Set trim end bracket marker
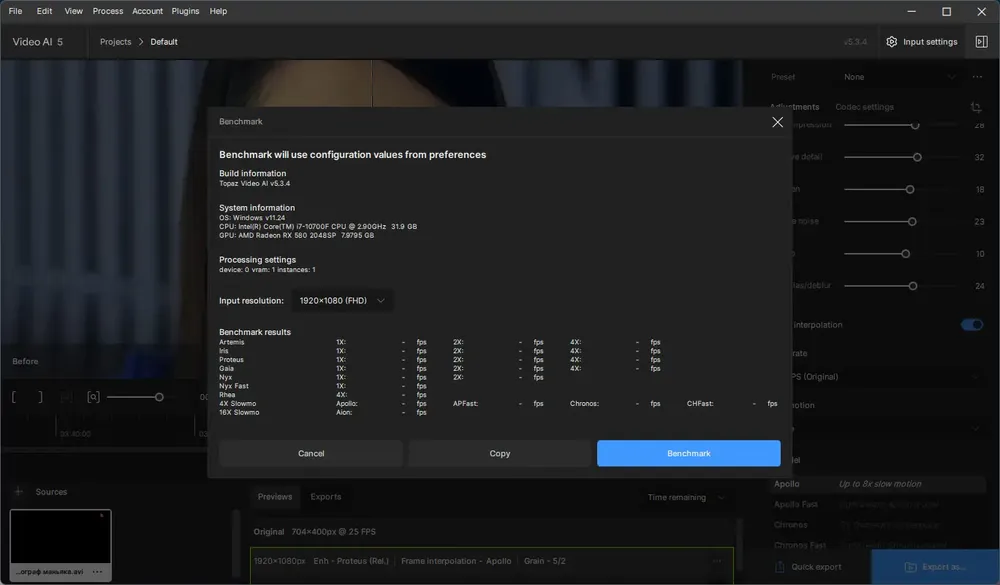The image size is (1000, 585). [x=40, y=397]
